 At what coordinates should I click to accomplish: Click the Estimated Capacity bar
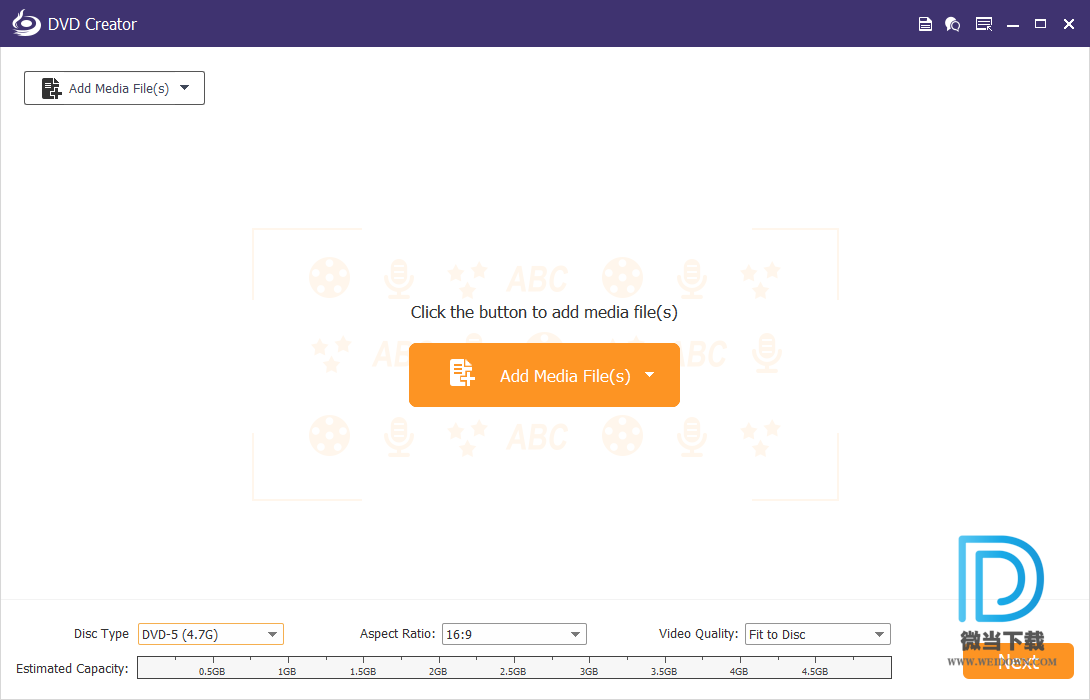[514, 667]
